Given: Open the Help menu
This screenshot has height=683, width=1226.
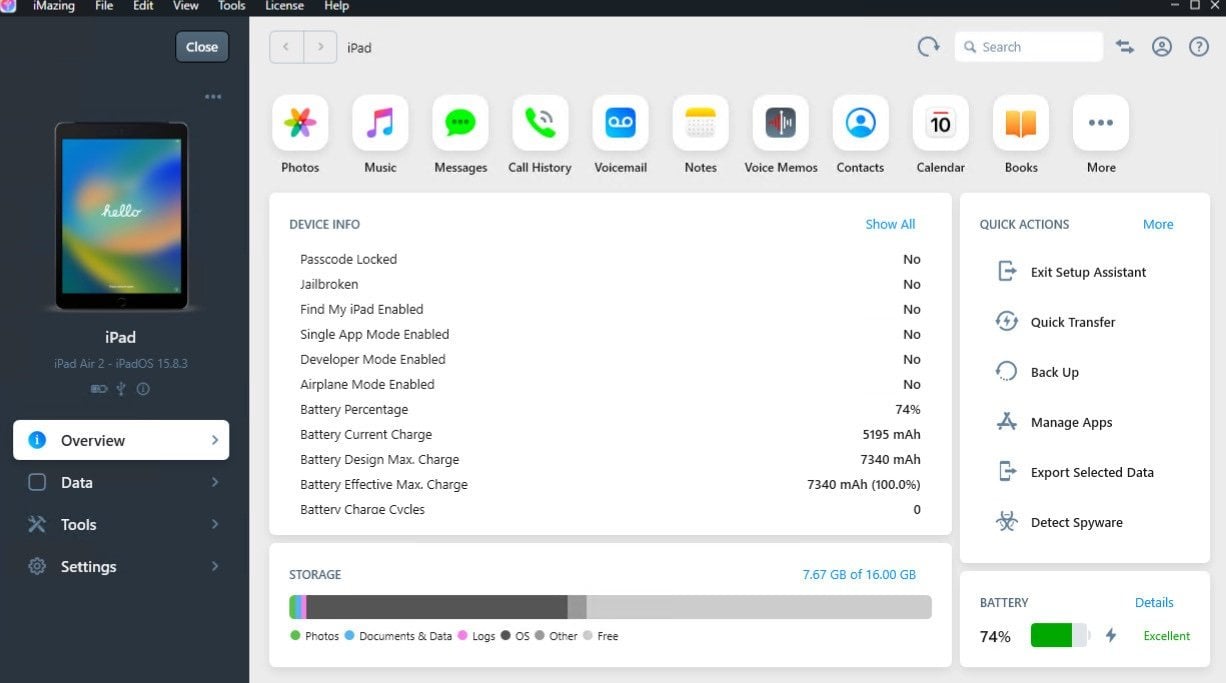Looking at the screenshot, I should [x=337, y=6].
